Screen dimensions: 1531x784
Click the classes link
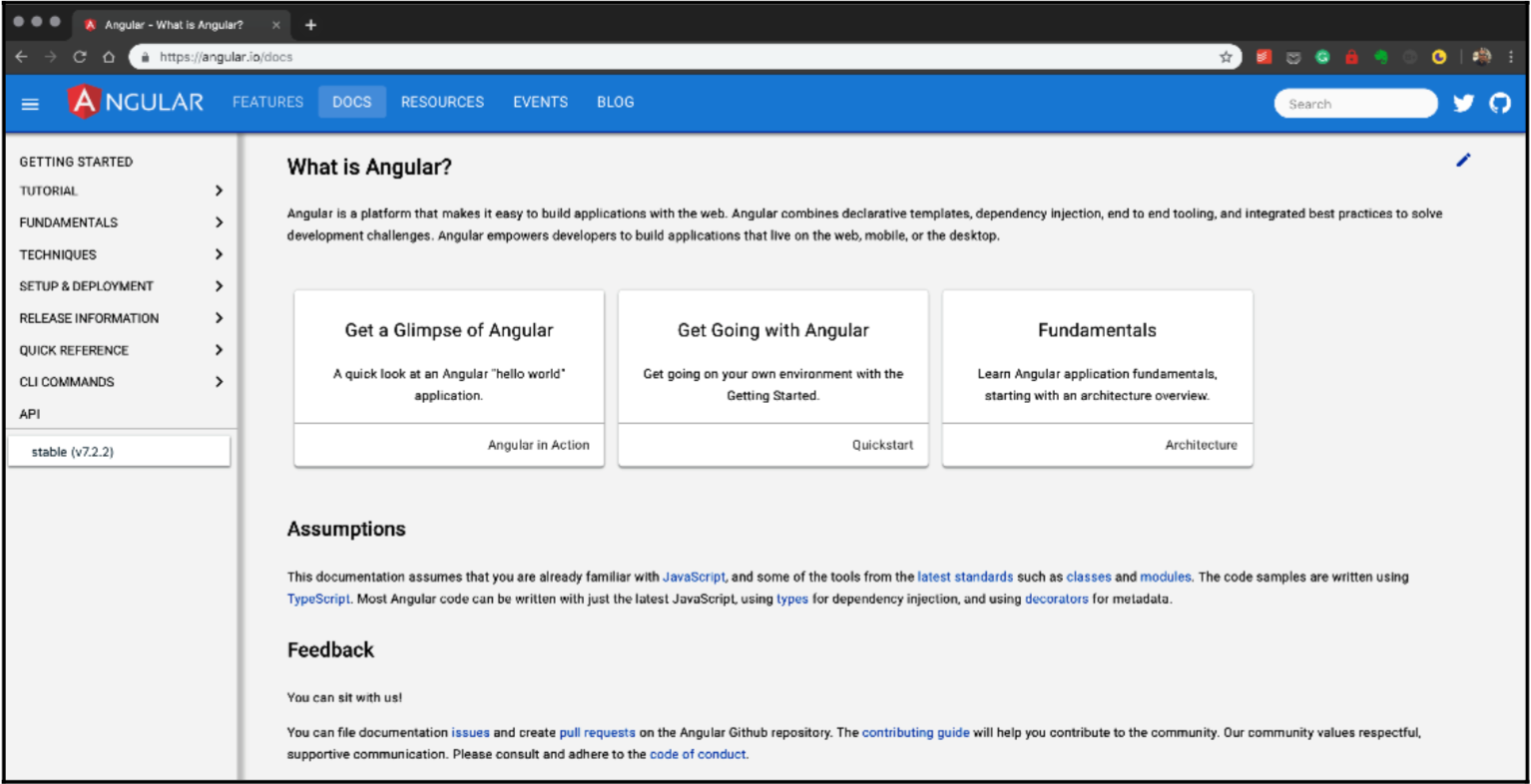(x=1089, y=577)
